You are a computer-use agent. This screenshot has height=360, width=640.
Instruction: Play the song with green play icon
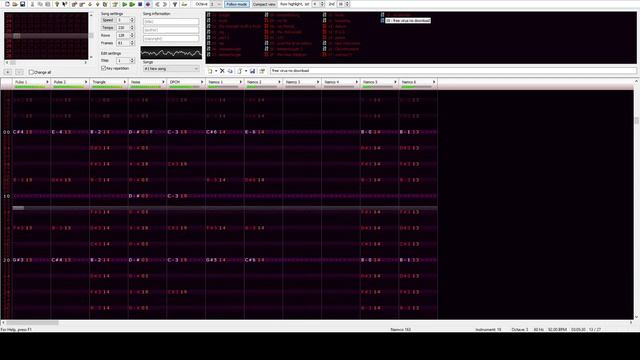pyautogui.click(x=125, y=4)
